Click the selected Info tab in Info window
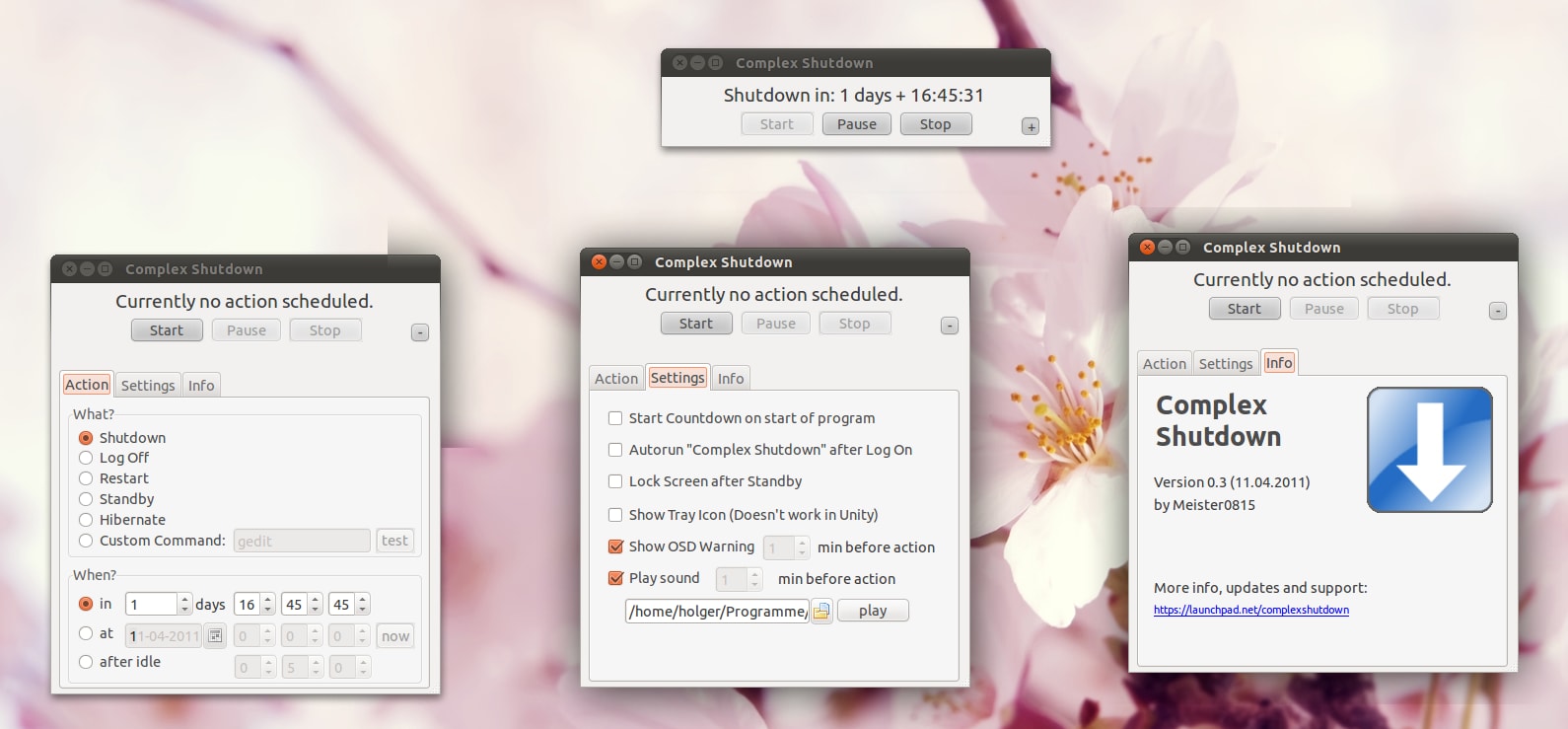This screenshot has height=729, width=1568. click(x=1279, y=363)
